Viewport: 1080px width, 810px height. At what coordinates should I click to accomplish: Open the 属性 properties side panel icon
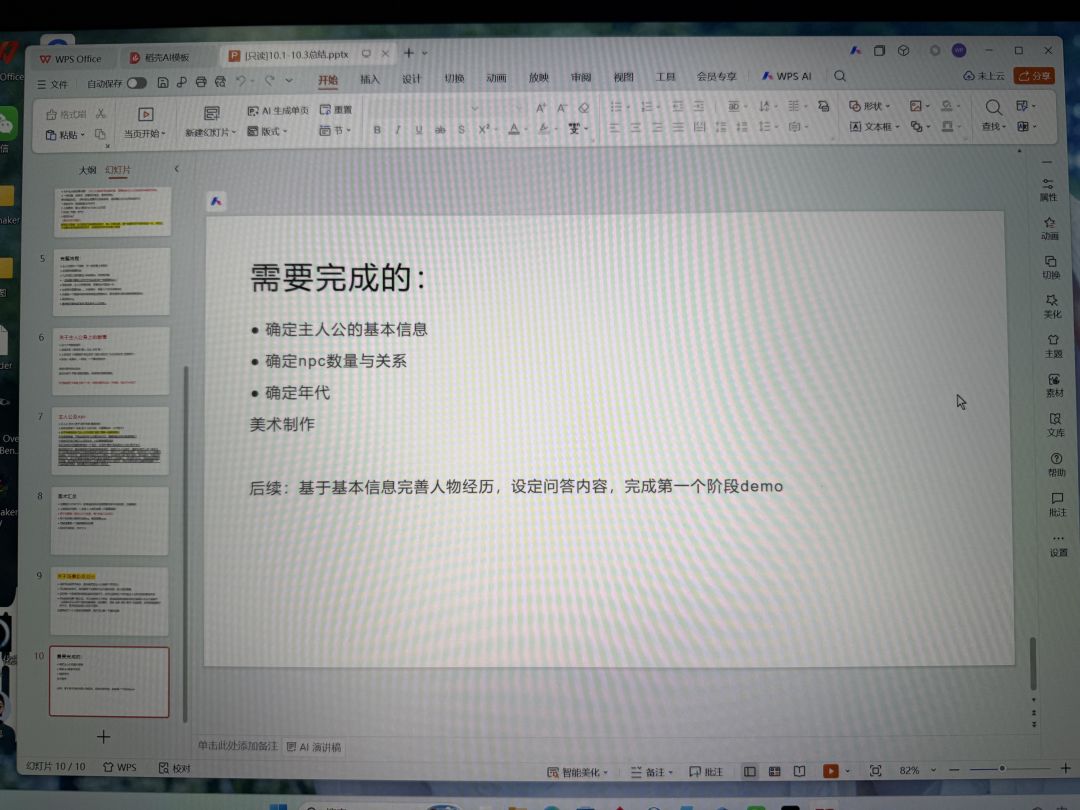(1048, 189)
